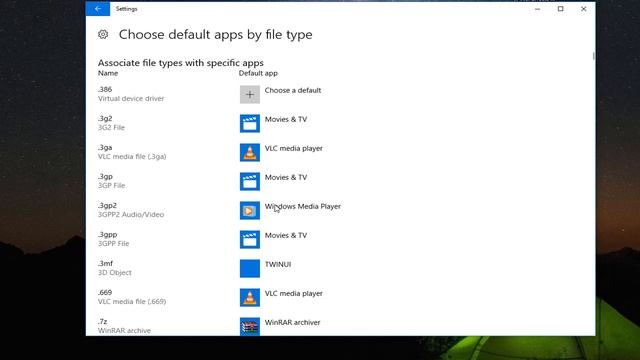Click 'VLC media file (.669)' description
640x360 pixels.
(x=132, y=301)
